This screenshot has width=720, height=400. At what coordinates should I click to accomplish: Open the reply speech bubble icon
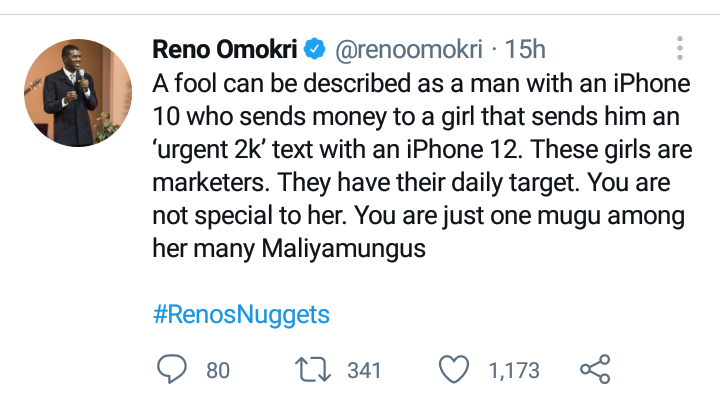(173, 370)
